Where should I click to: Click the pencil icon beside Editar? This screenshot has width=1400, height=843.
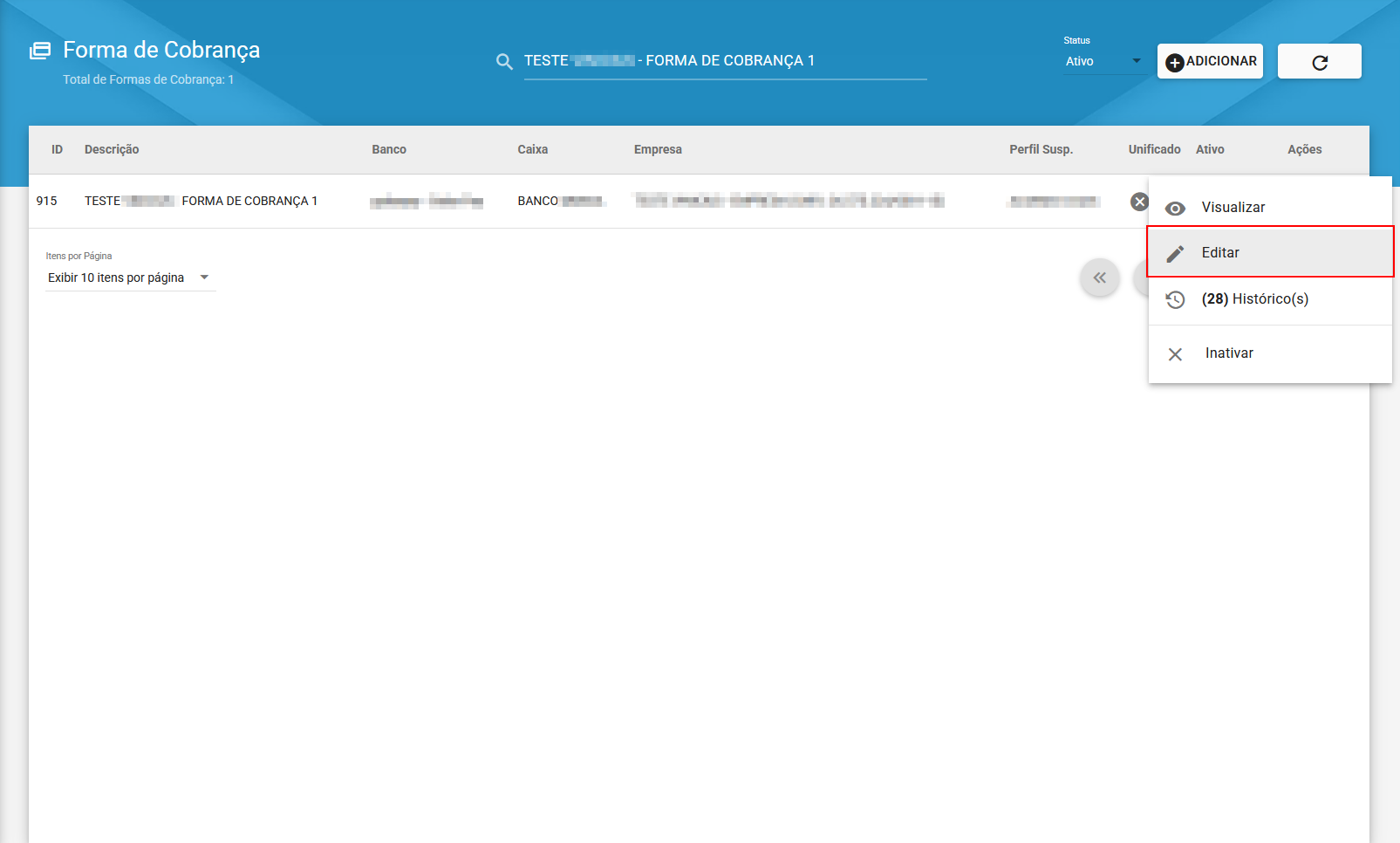[1175, 254]
